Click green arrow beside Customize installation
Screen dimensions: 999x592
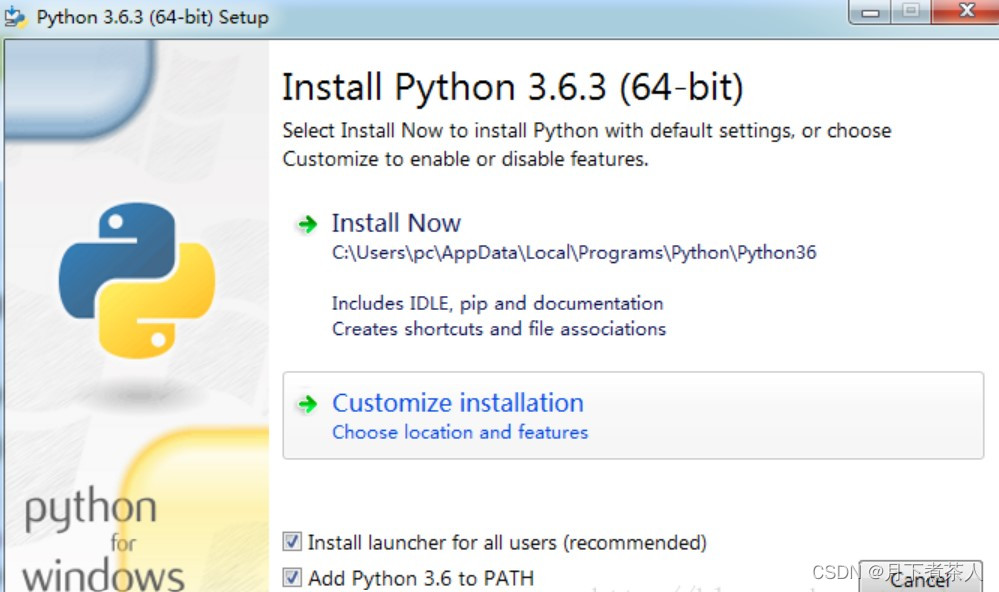pyautogui.click(x=308, y=404)
